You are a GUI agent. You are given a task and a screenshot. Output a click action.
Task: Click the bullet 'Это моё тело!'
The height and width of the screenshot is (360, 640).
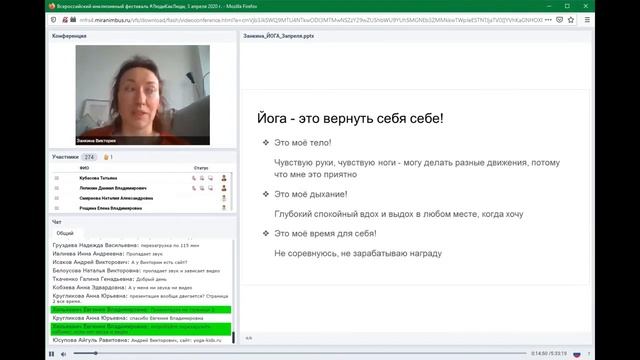(x=302, y=143)
